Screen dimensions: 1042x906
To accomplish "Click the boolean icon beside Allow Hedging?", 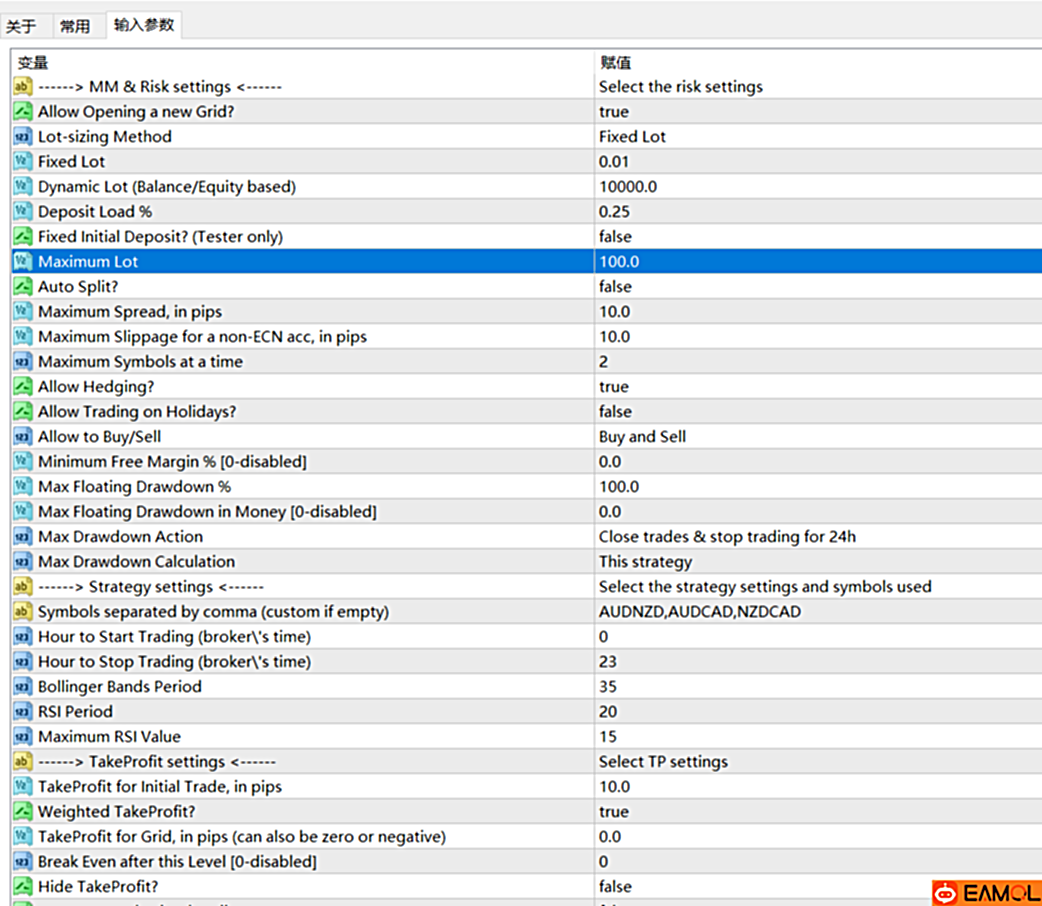I will click(x=22, y=387).
